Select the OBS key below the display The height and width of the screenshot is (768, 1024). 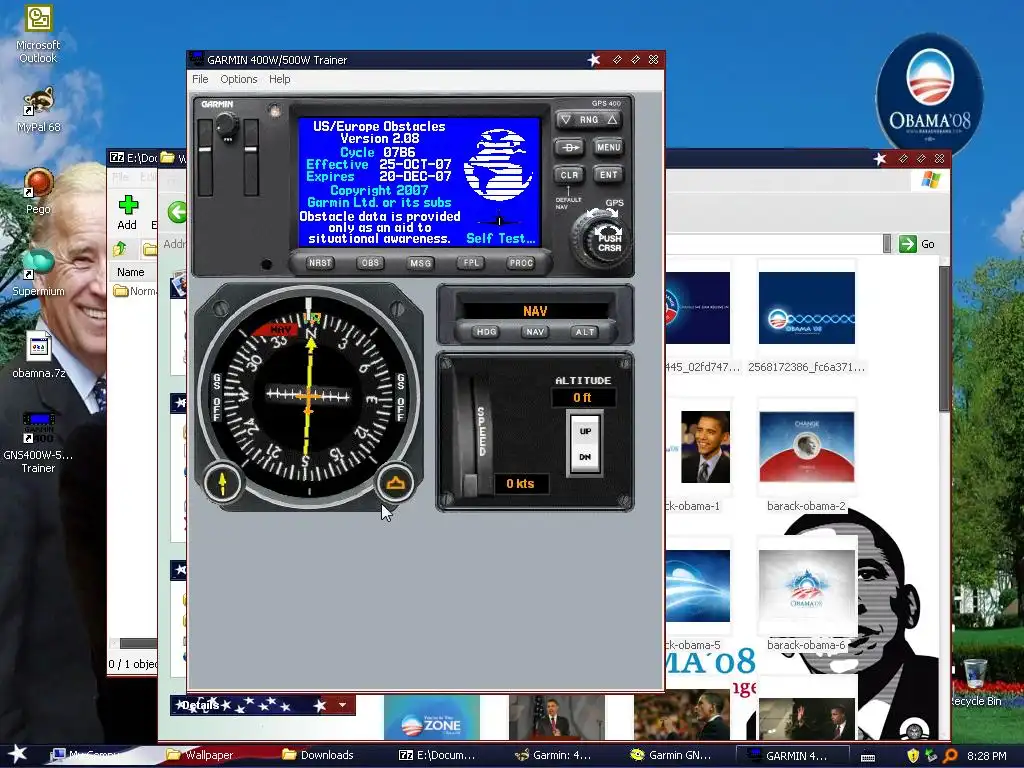tap(370, 263)
